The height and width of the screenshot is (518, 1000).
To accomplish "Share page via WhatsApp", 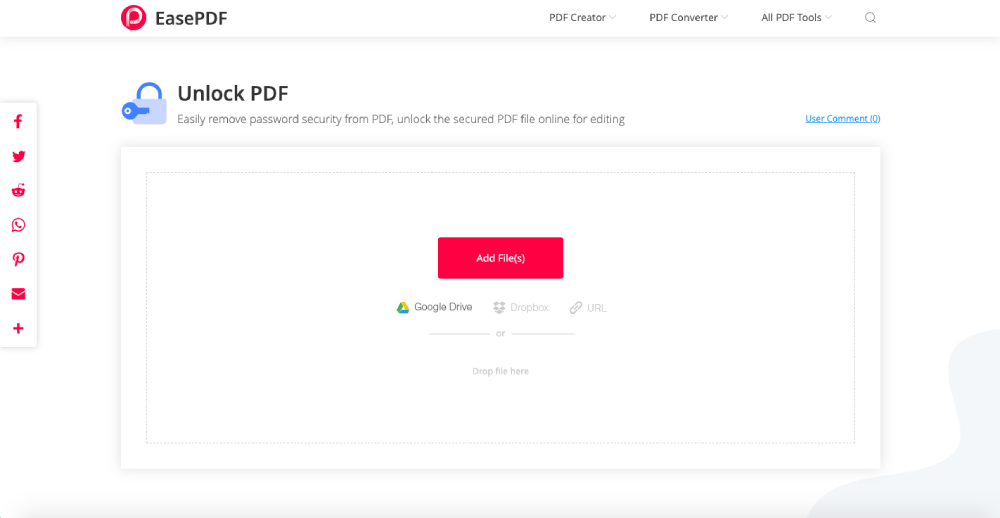I will pyautogui.click(x=18, y=225).
